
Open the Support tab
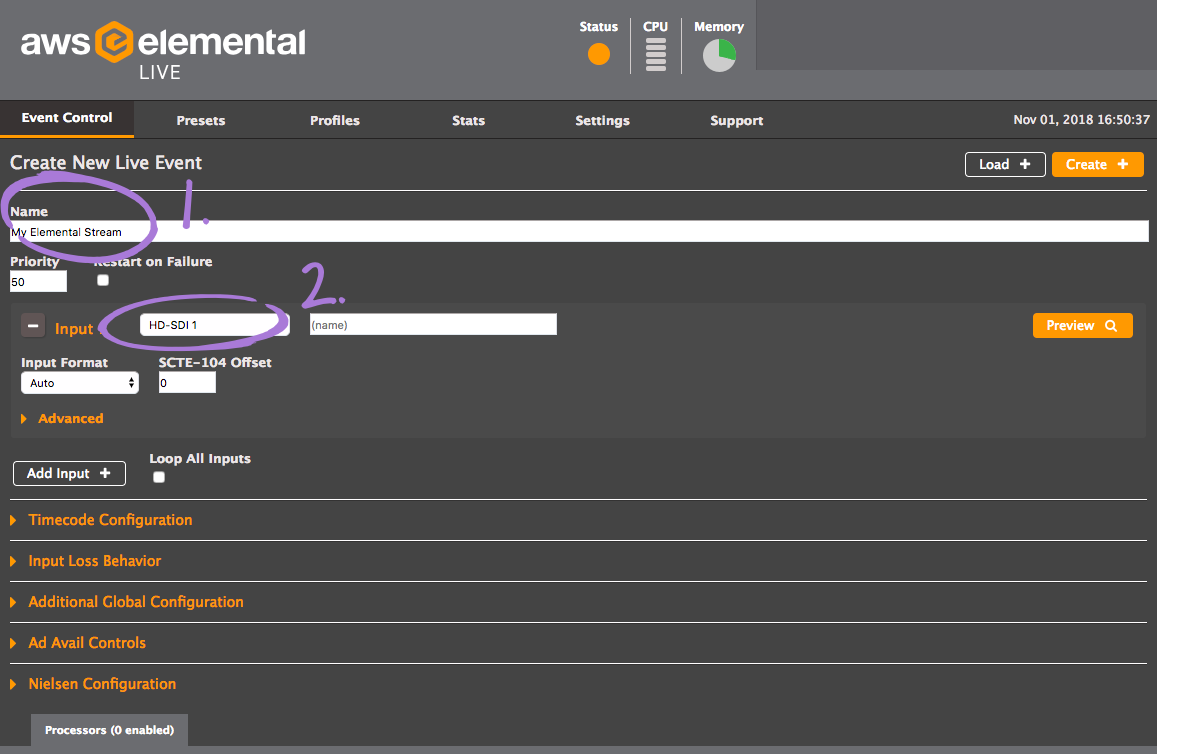(x=736, y=120)
